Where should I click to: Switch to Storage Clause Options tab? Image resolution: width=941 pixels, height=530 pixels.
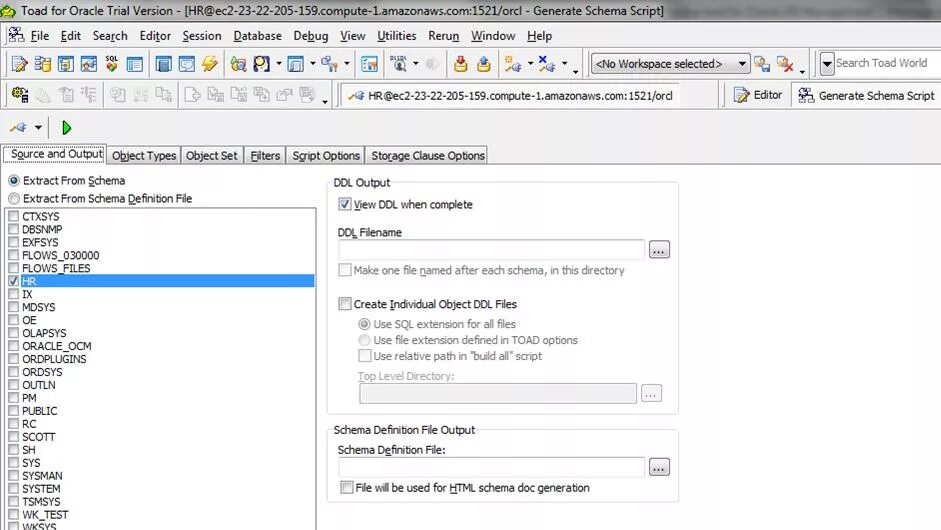coord(427,155)
